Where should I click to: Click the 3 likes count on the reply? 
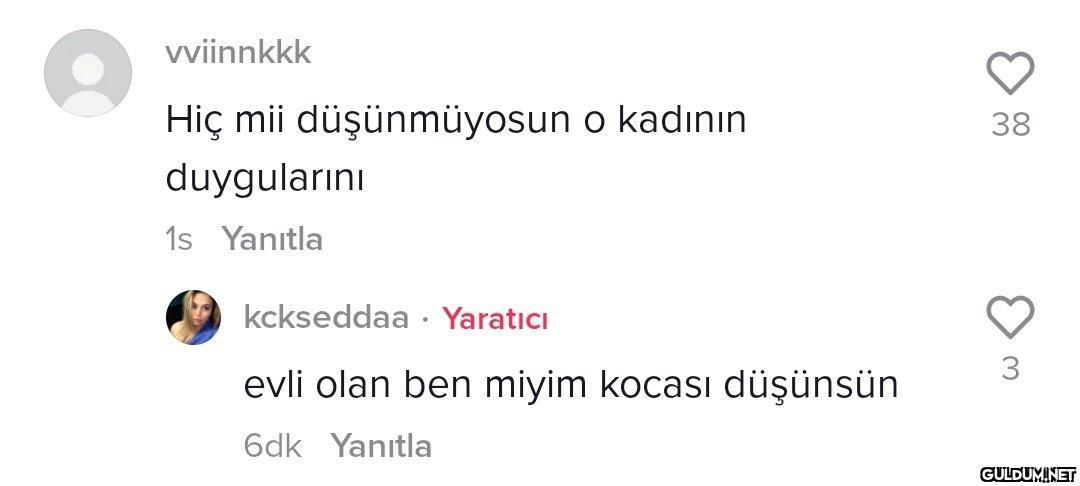tap(1010, 370)
